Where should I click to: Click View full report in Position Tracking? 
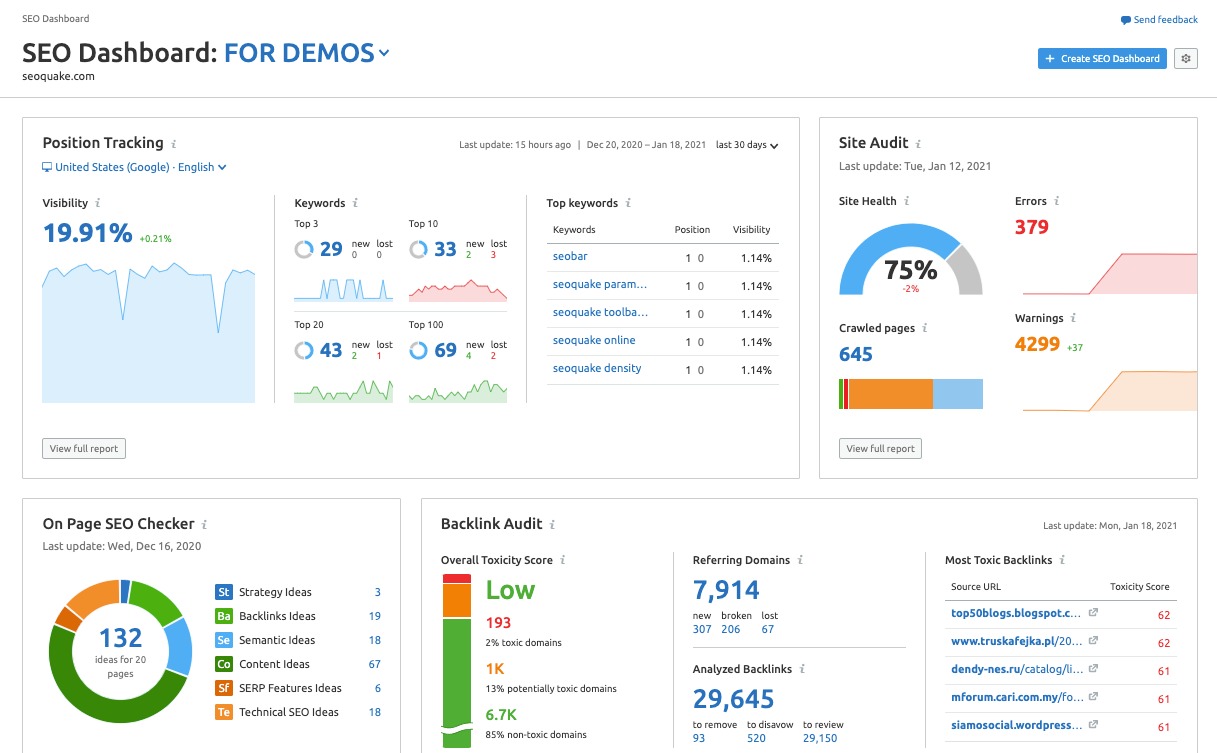pyautogui.click(x=84, y=449)
